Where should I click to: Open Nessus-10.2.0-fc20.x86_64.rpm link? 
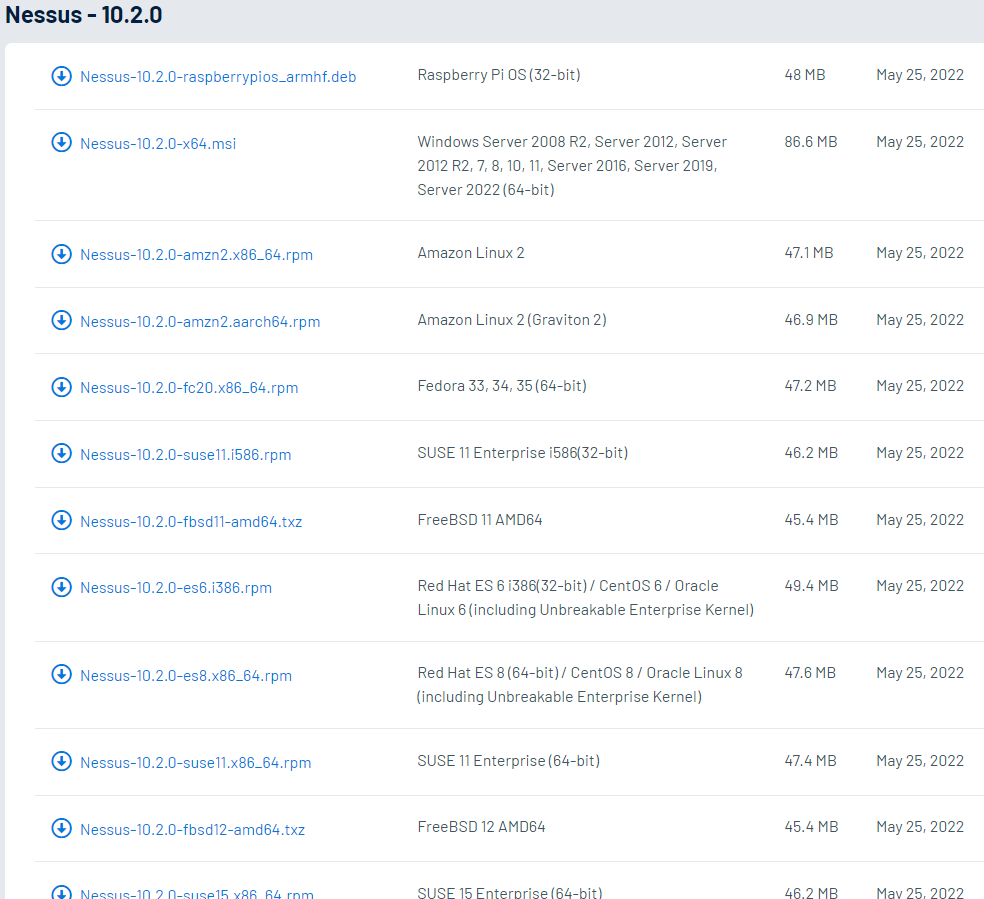point(189,388)
